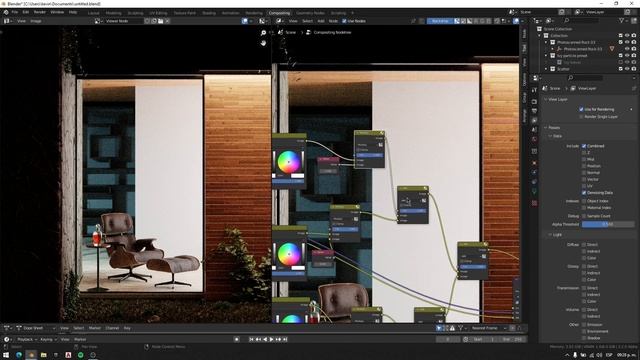Screen dimensions: 640x360
Task: Collapse the Passes panel
Action: [546, 128]
